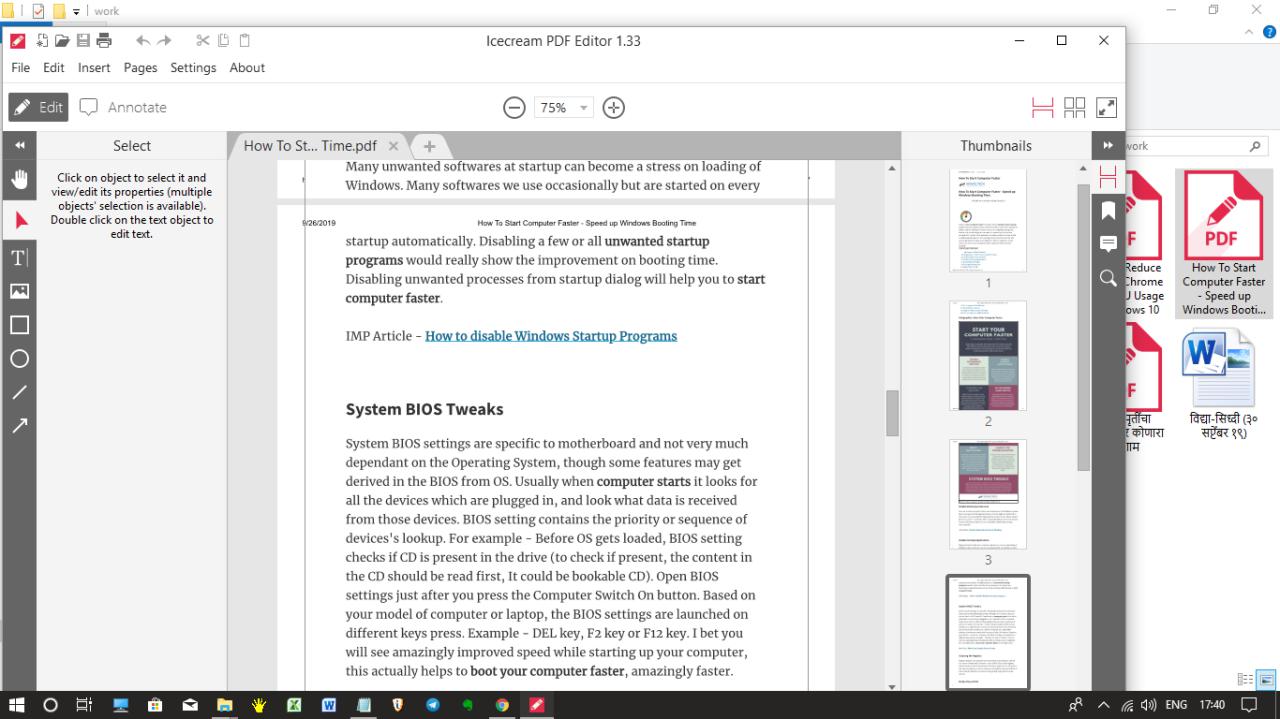Viewport: 1280px width, 719px height.
Task: Select page 2 thumbnail
Action: 987,356
